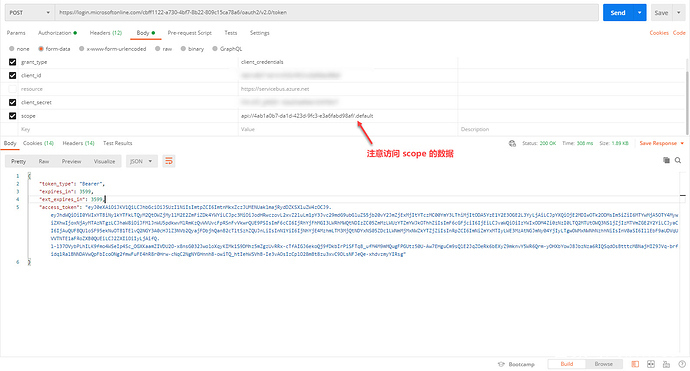
Task: Choose x-www-form-urlencoded body type
Action: tap(81, 49)
